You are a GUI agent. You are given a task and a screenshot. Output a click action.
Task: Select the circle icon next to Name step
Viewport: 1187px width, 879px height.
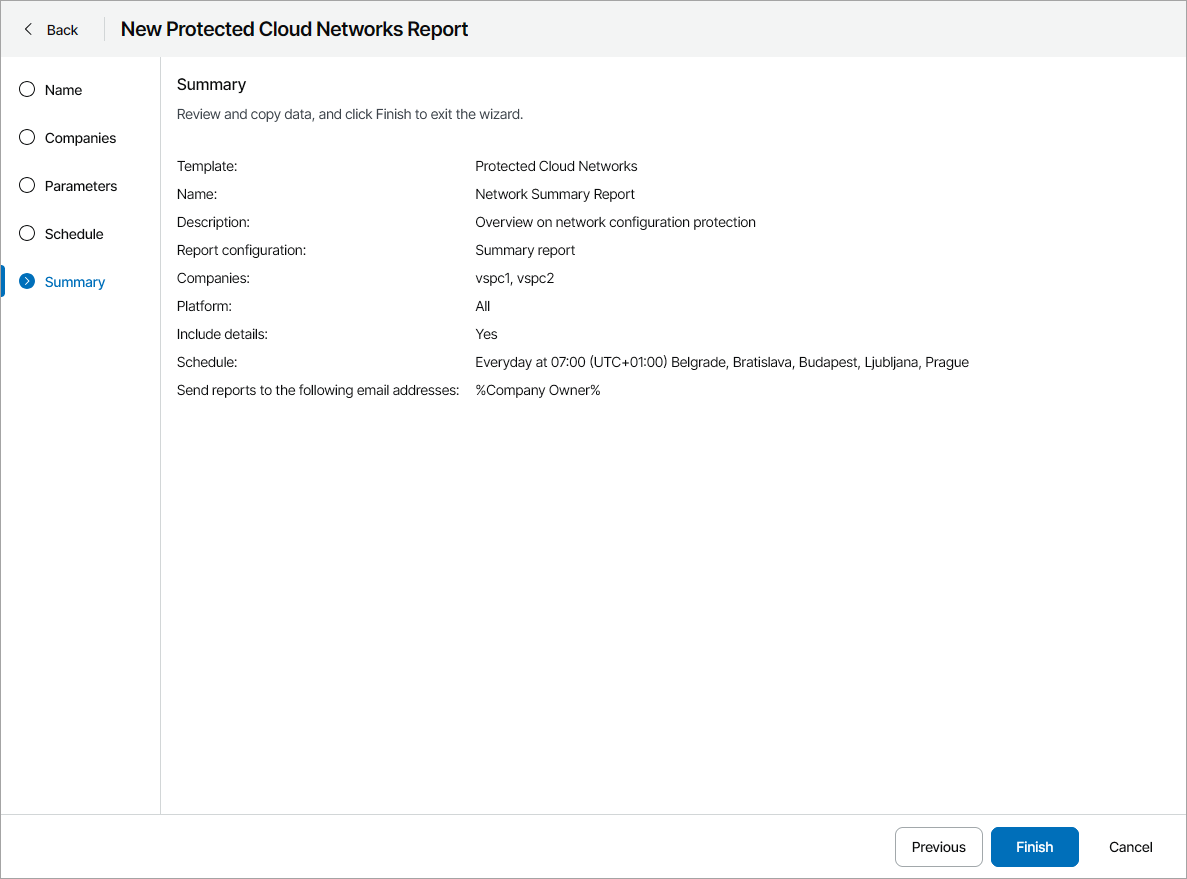[x=26, y=89]
